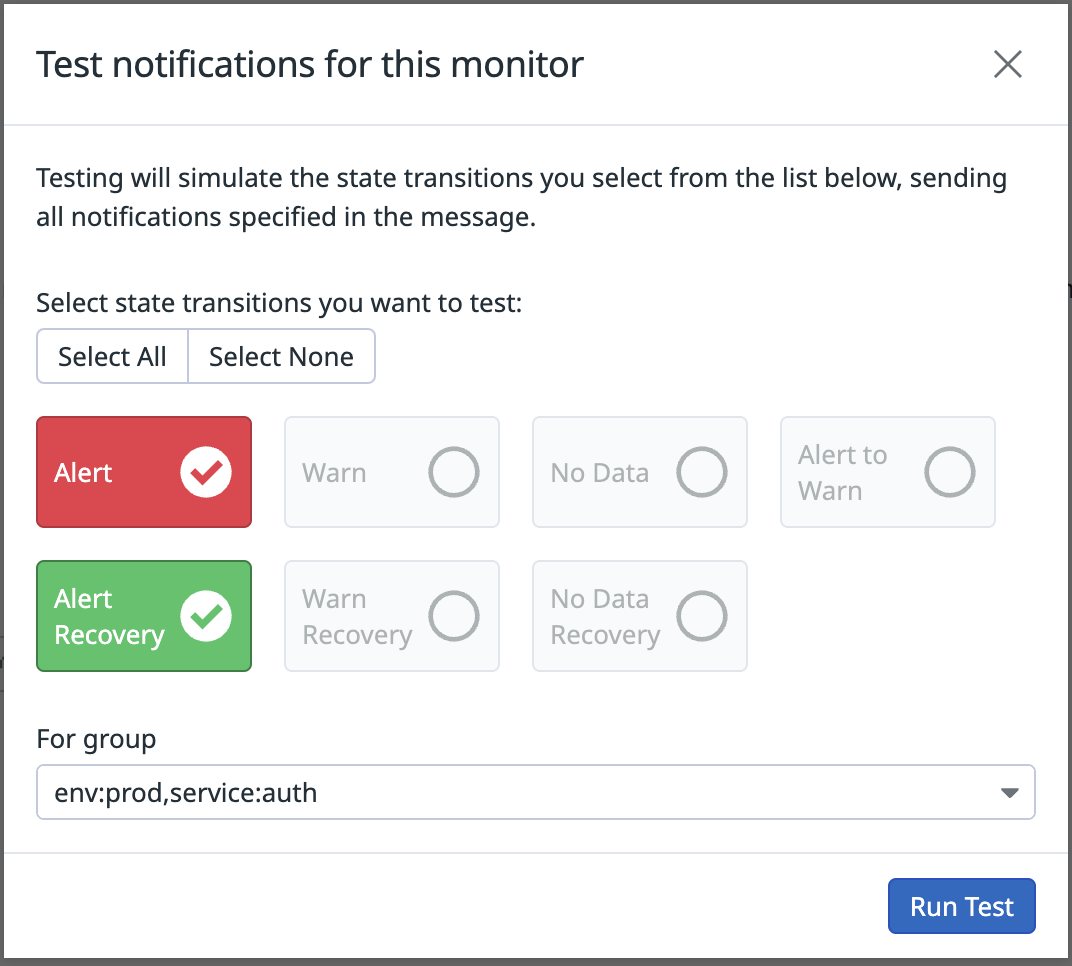Click the dropdown arrow next to env:prod,service:auth

pyautogui.click(x=1009, y=791)
